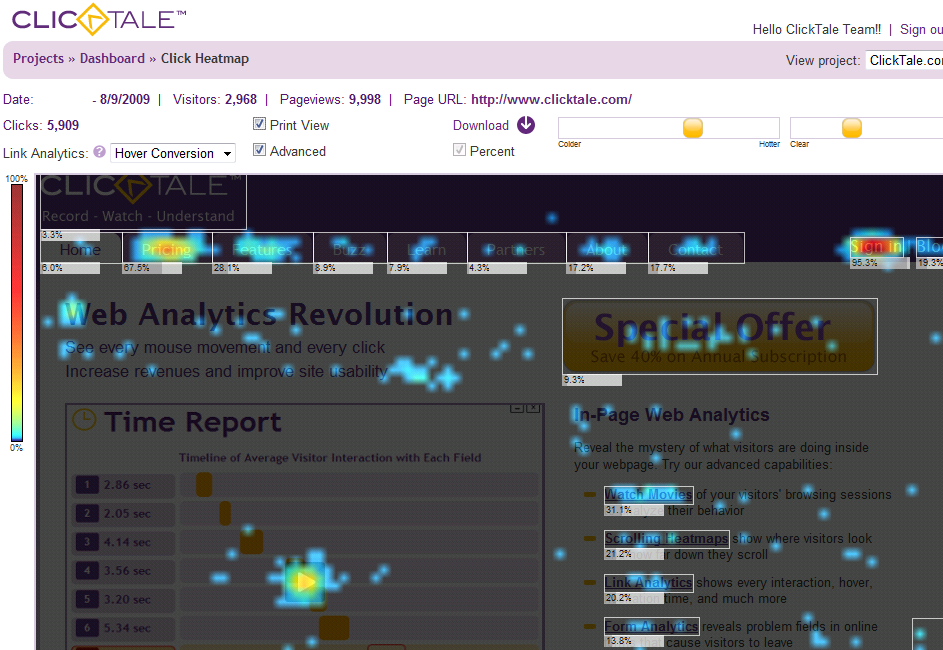This screenshot has width=943, height=650.
Task: Select the Features tab in heatmap
Action: [263, 248]
